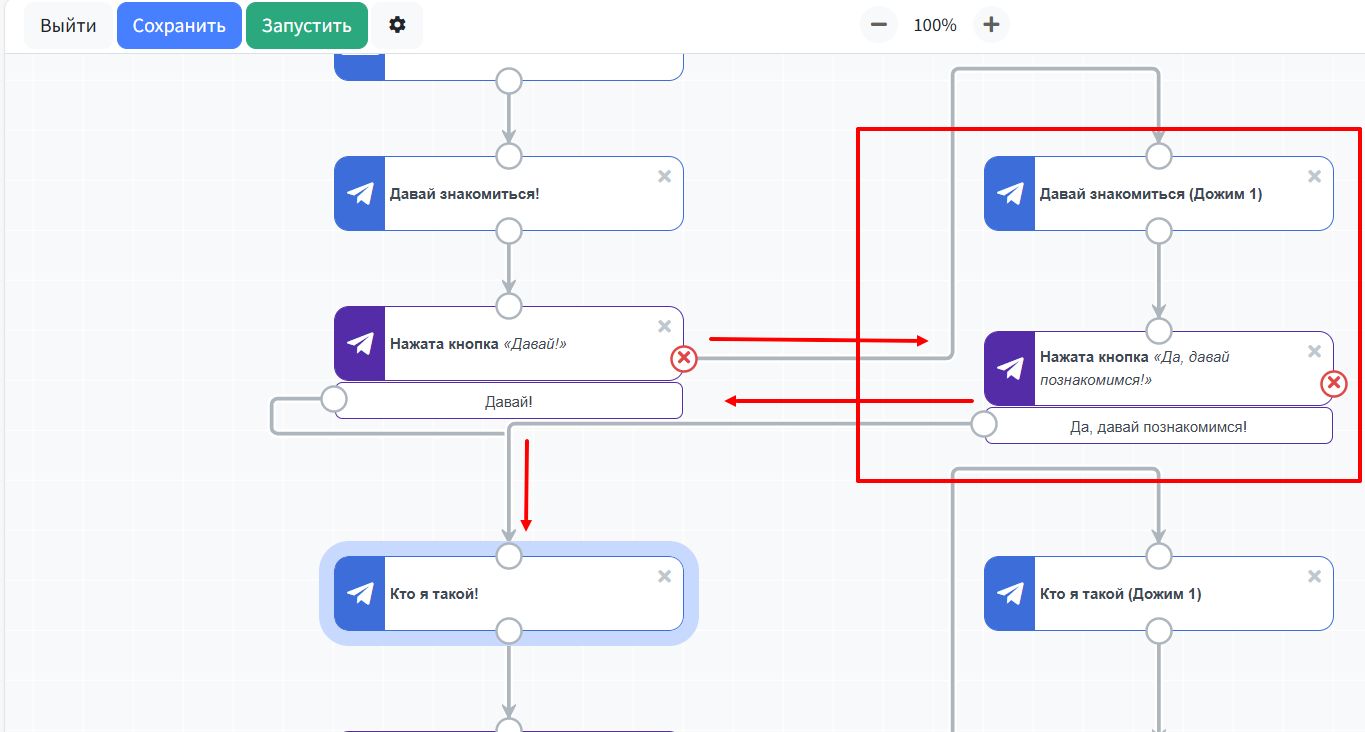
Task: Click input connector of Кто я такой (Дожим 1)
Action: click(x=1159, y=556)
